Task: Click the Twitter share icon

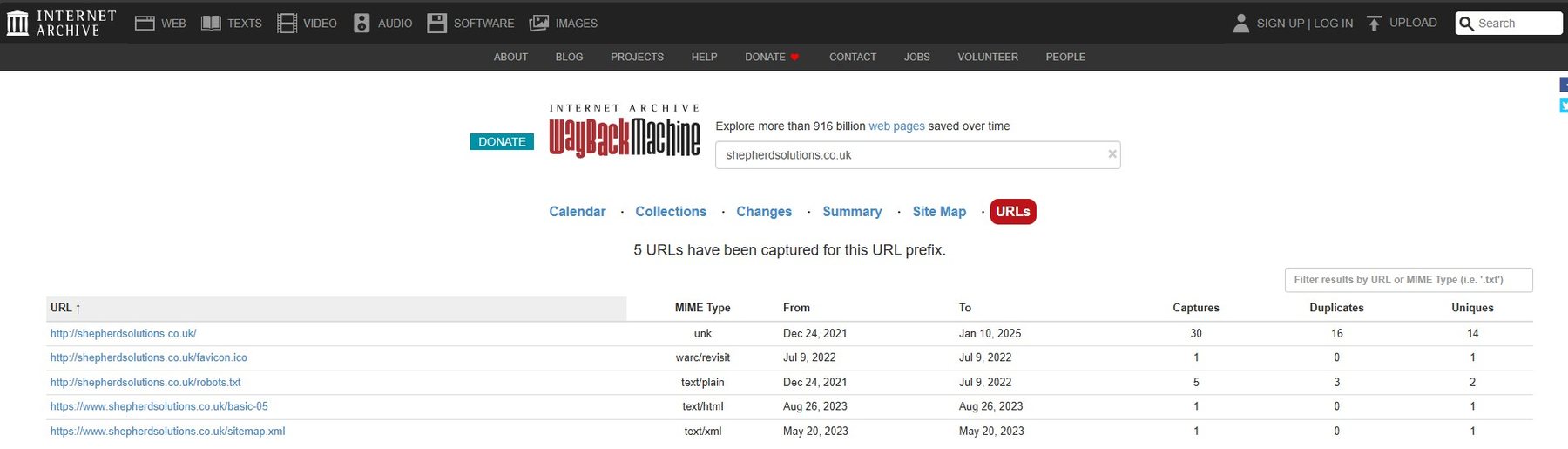Action: [x=1564, y=105]
